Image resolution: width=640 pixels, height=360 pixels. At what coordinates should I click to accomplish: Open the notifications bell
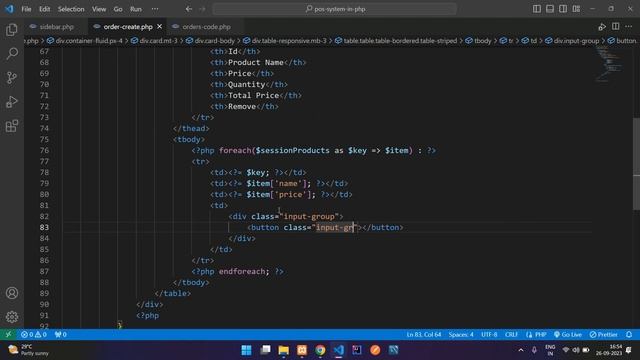(x=629, y=334)
